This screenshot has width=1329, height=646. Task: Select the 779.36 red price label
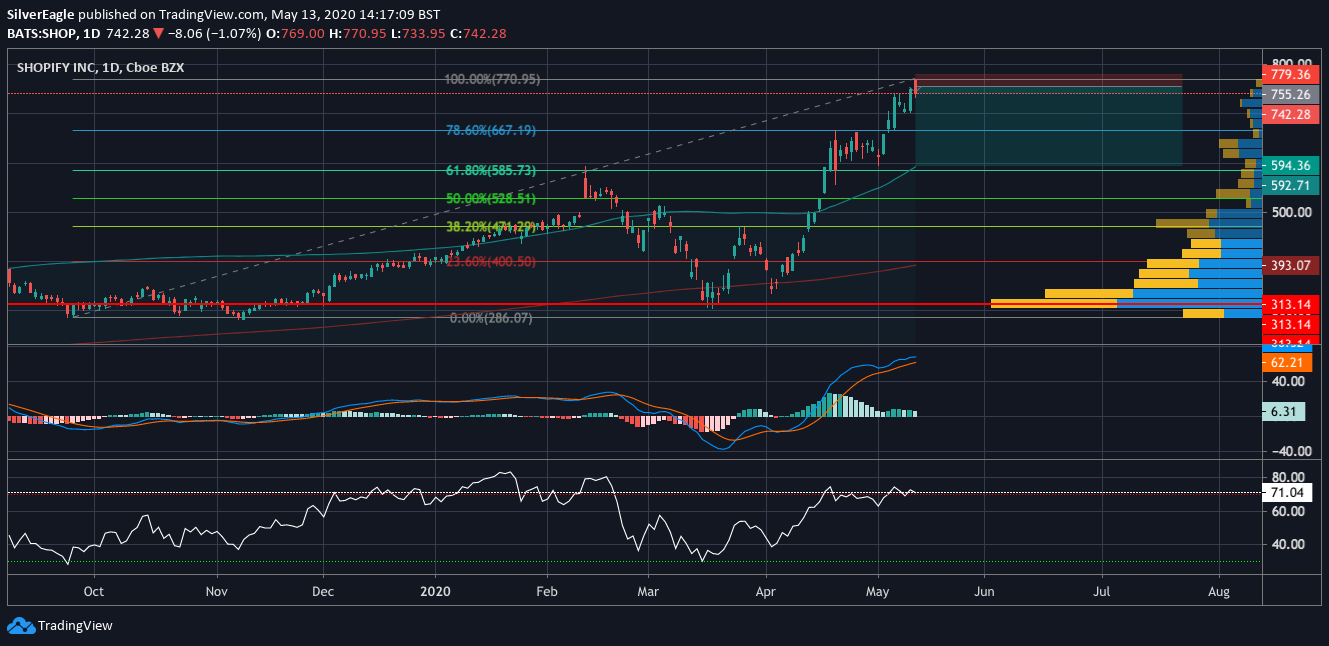pyautogui.click(x=1290, y=74)
